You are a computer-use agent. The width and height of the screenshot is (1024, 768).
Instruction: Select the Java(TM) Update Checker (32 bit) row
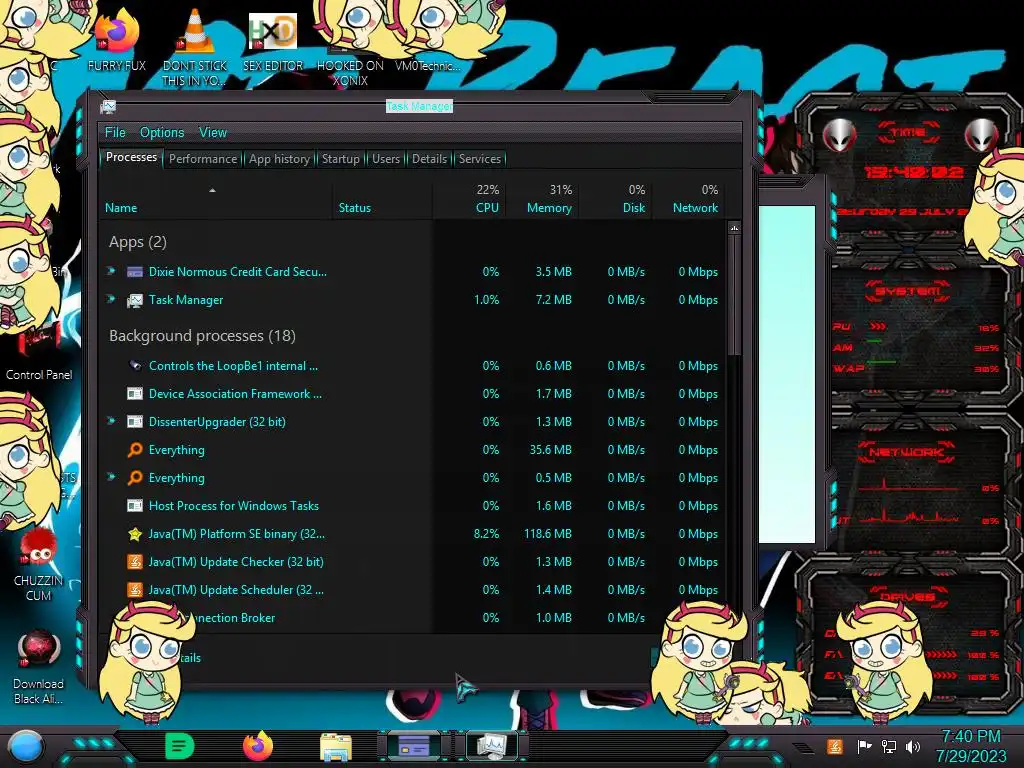pos(413,562)
